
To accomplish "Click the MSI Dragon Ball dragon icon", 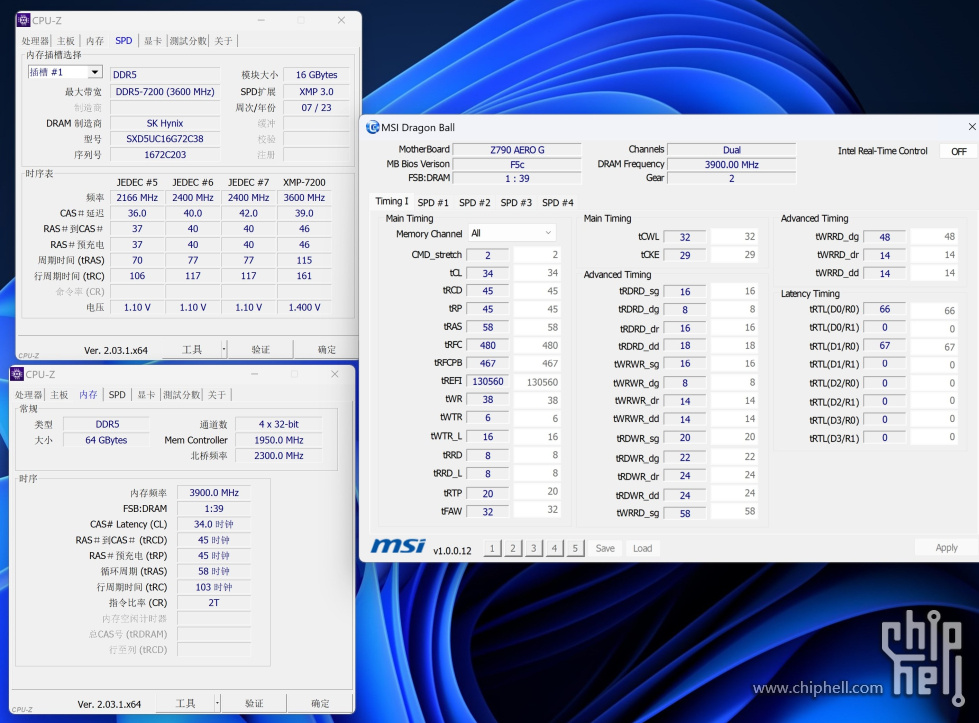I will tap(373, 127).
